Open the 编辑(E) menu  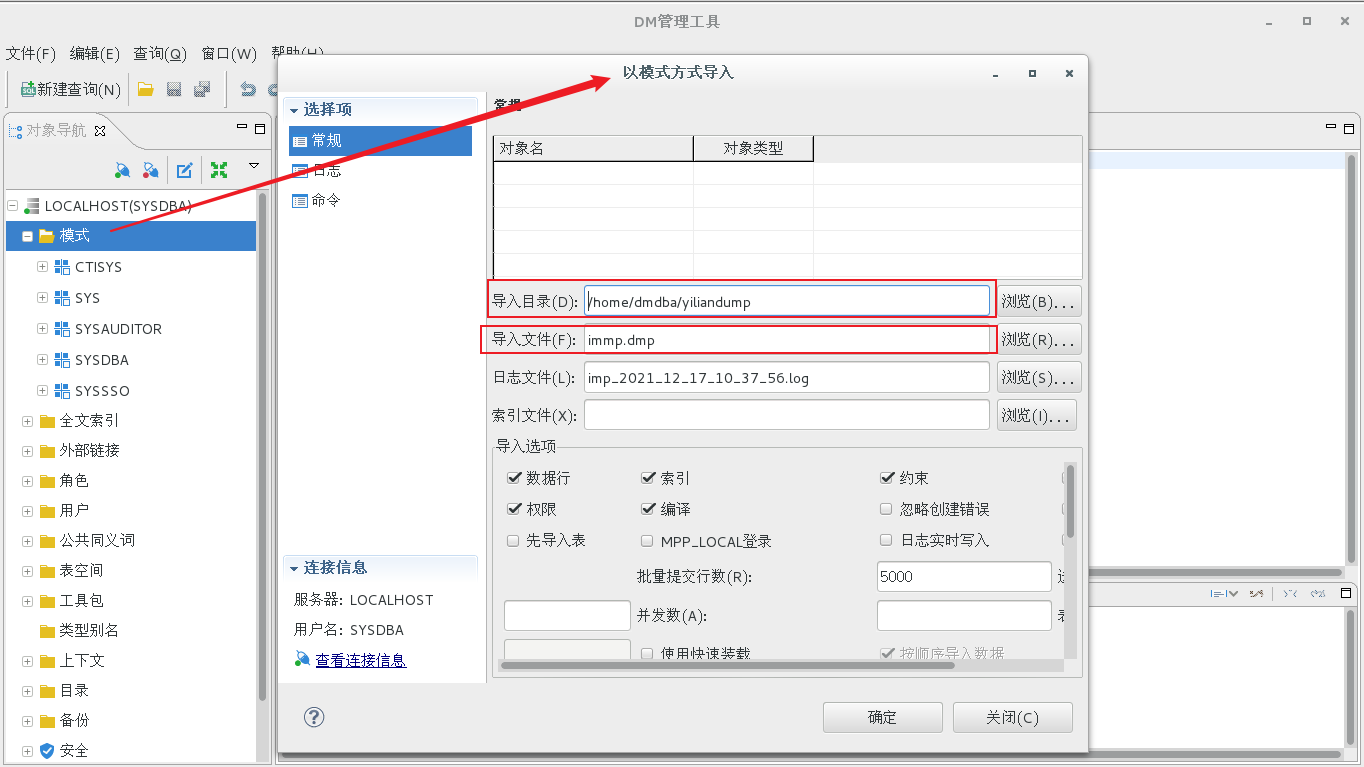click(95, 54)
